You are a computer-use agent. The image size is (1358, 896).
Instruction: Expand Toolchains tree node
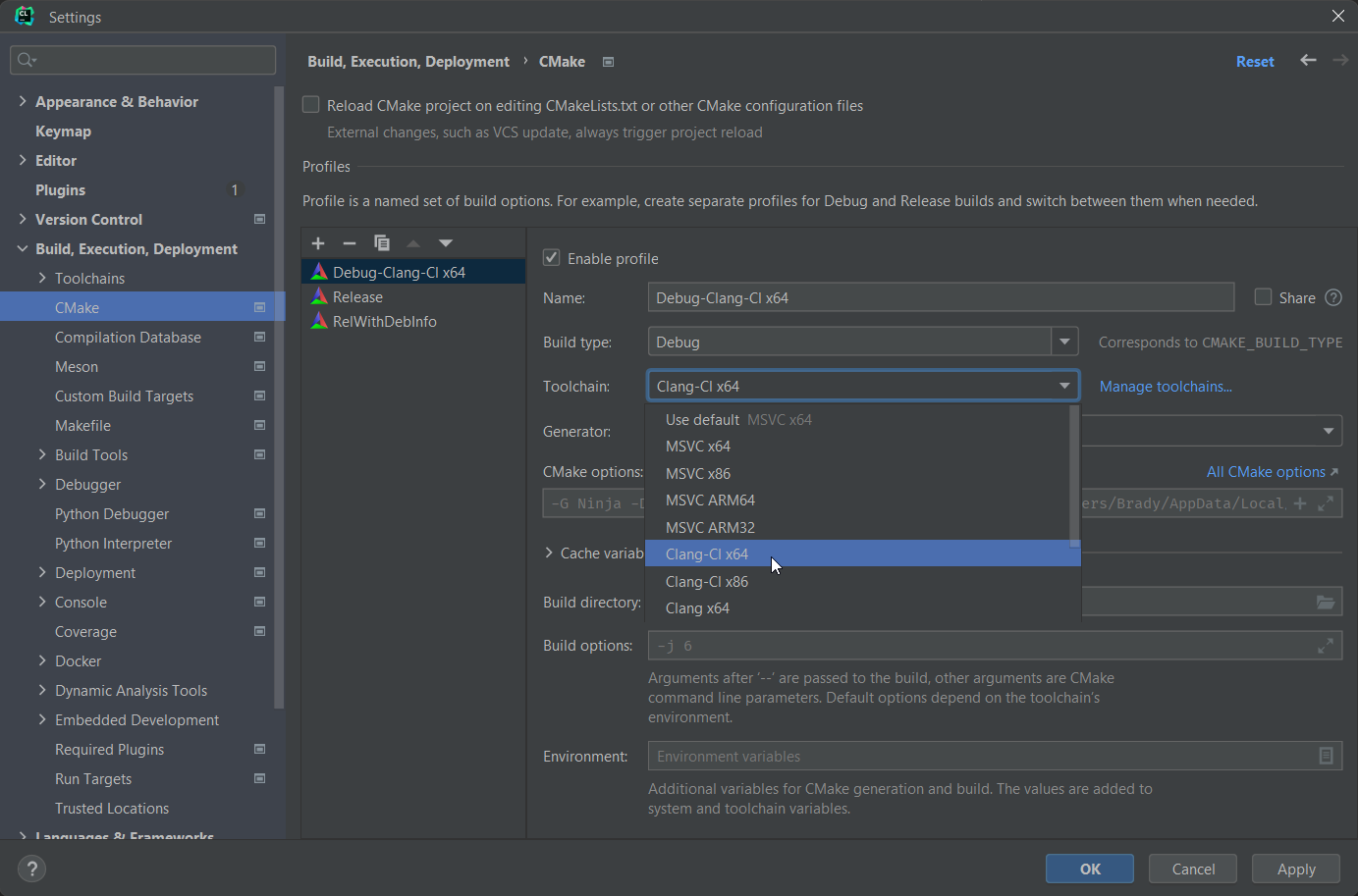(42, 278)
